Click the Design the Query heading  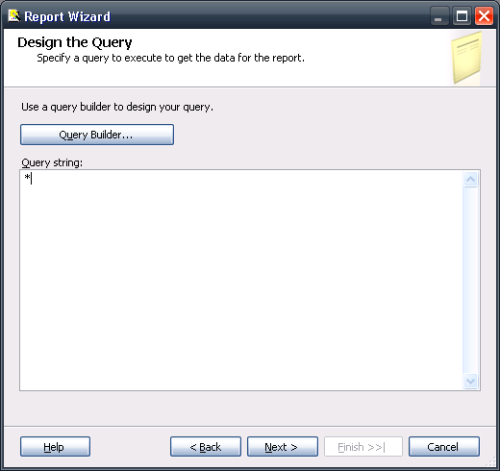tap(75, 43)
